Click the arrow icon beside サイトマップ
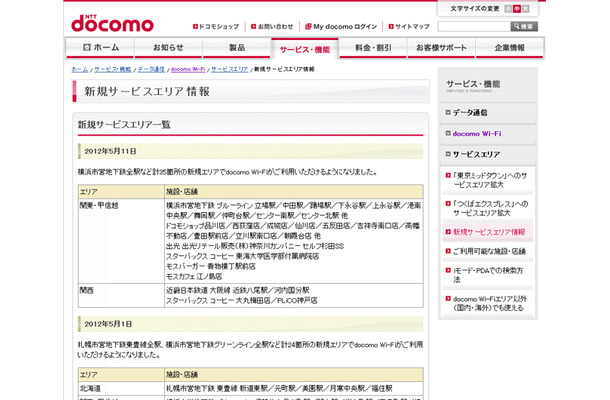Screen dimensions: 610x400 pyautogui.click(x=391, y=26)
